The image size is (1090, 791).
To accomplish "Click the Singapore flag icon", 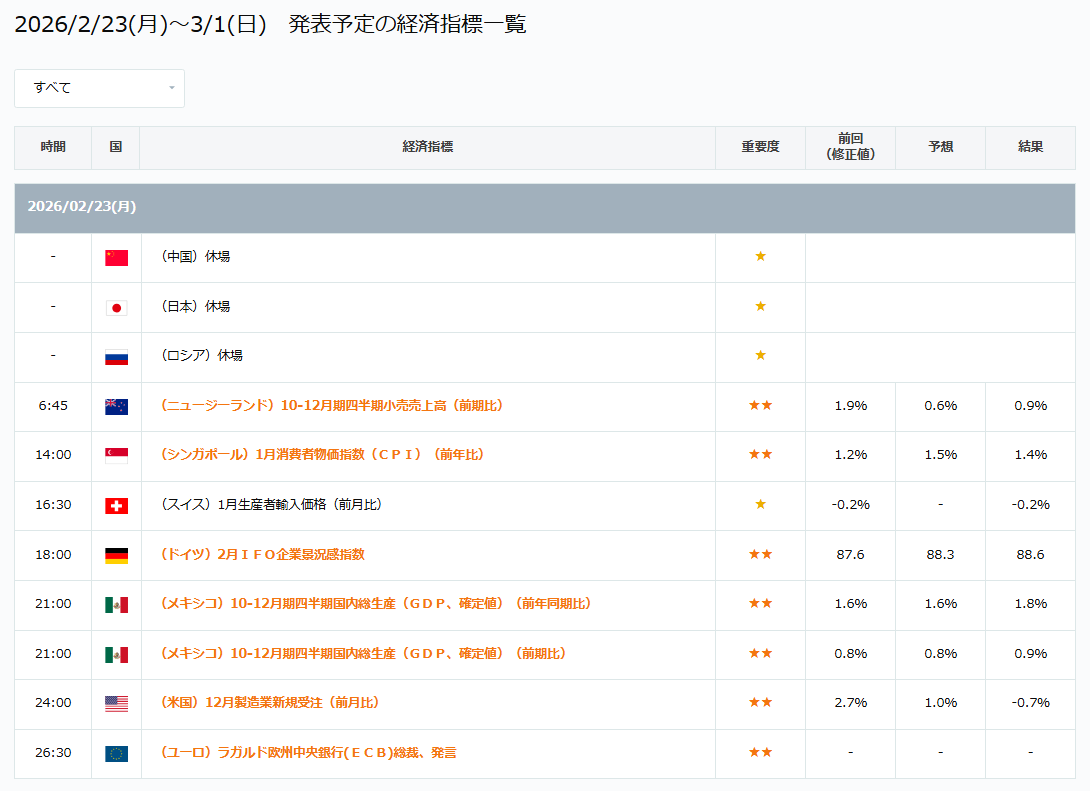I will coord(116,455).
